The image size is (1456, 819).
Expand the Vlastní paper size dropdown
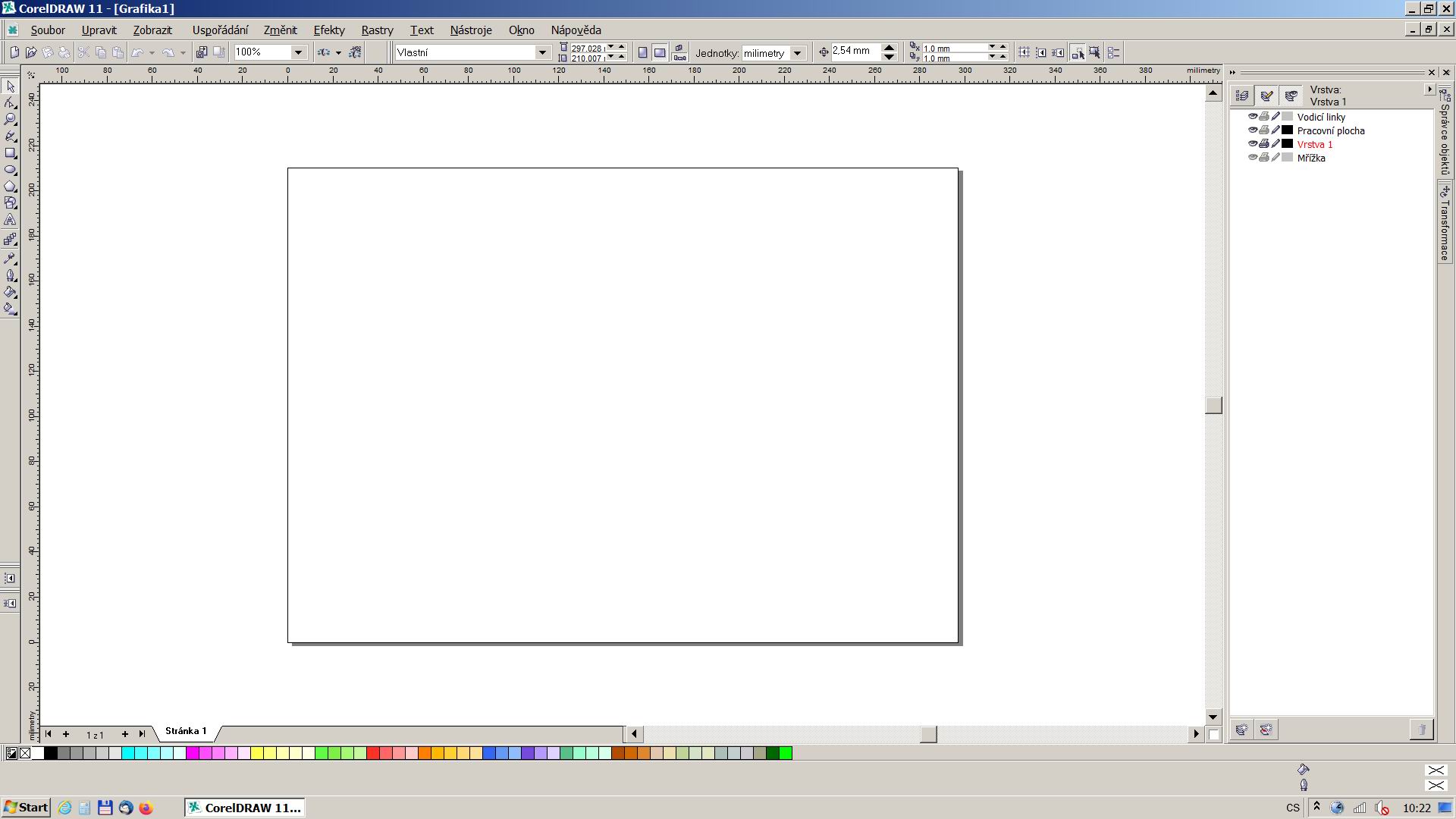[542, 52]
